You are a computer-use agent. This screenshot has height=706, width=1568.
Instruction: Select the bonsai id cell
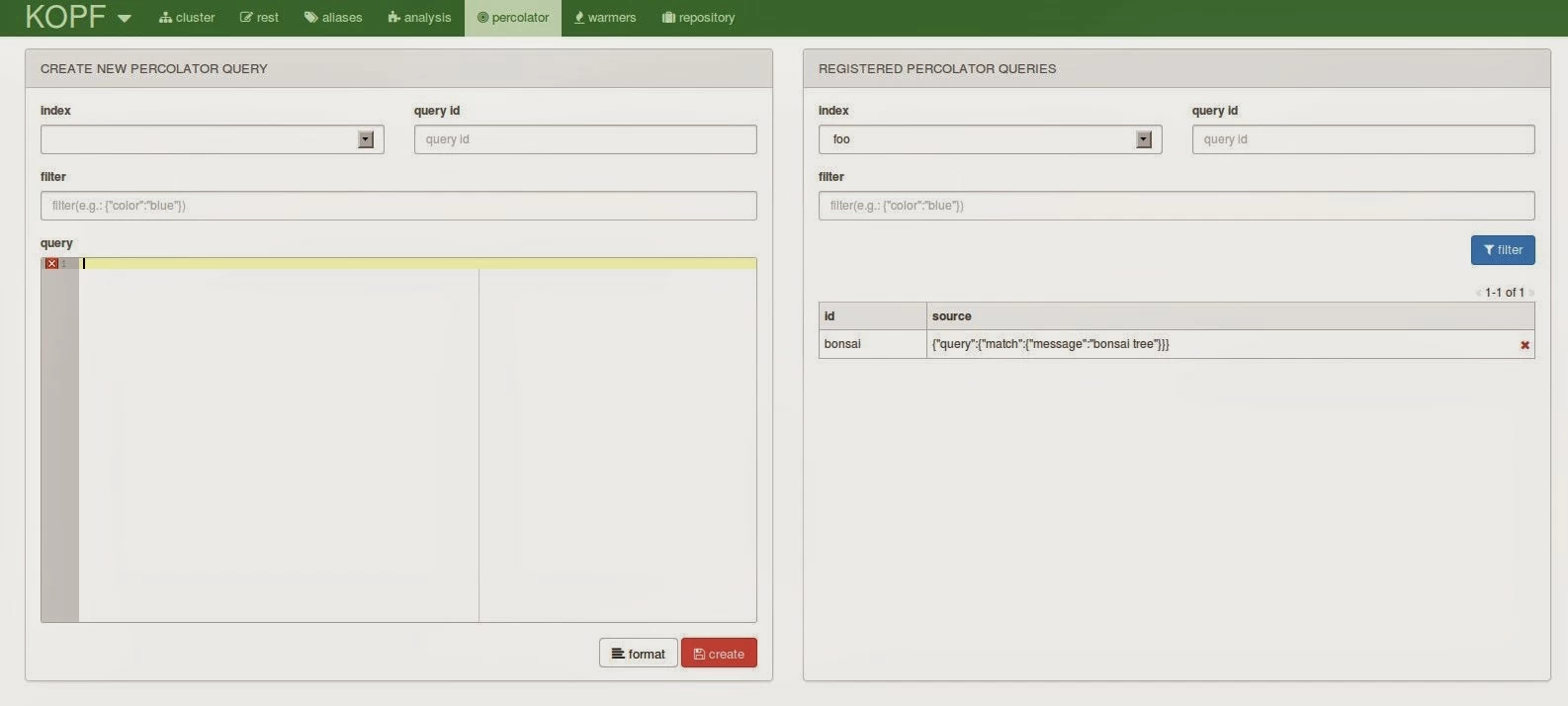tap(872, 344)
